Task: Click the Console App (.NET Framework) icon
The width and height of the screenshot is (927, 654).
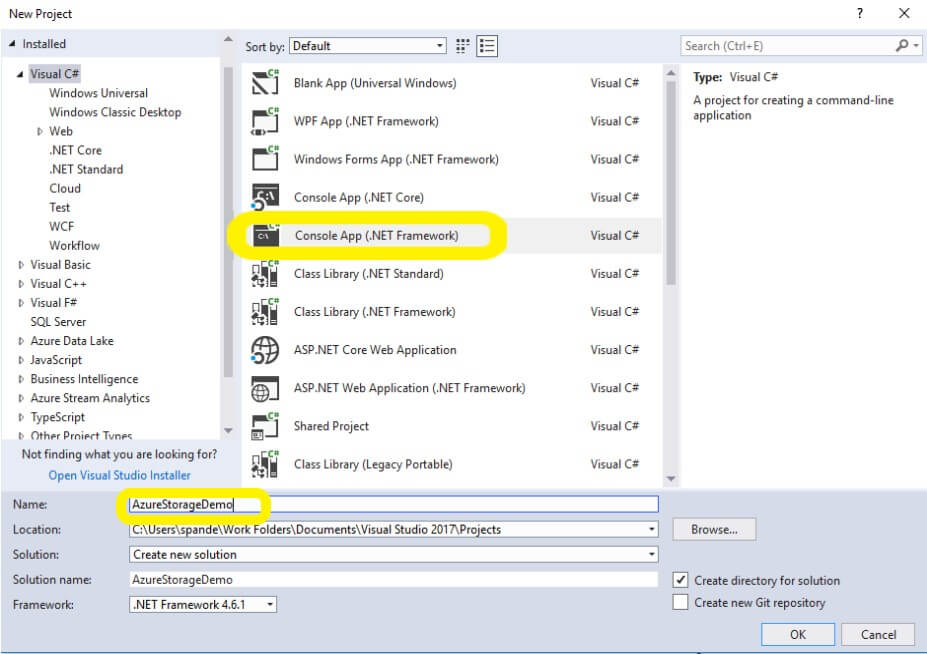Action: click(x=265, y=235)
